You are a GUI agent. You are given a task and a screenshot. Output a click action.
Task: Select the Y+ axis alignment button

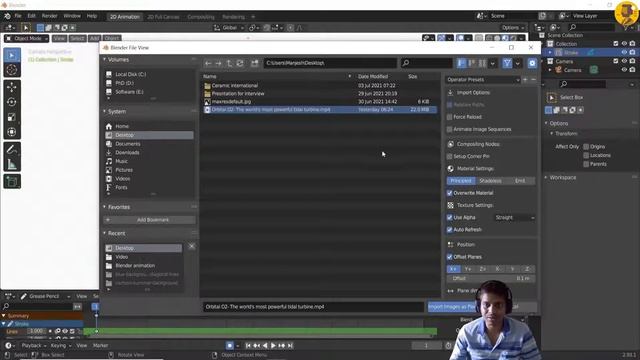(468, 269)
